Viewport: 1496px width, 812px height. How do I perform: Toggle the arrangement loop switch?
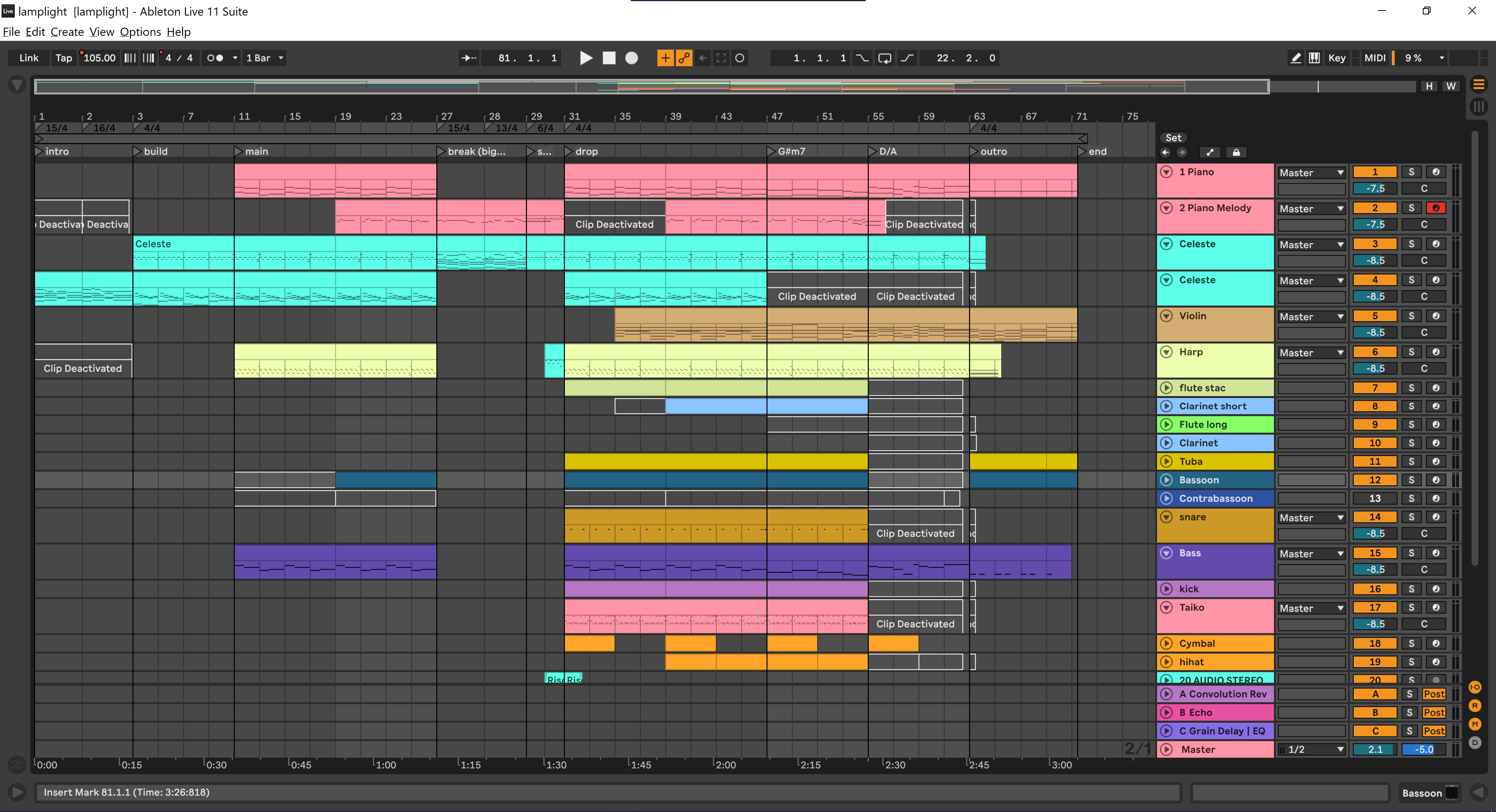(884, 58)
